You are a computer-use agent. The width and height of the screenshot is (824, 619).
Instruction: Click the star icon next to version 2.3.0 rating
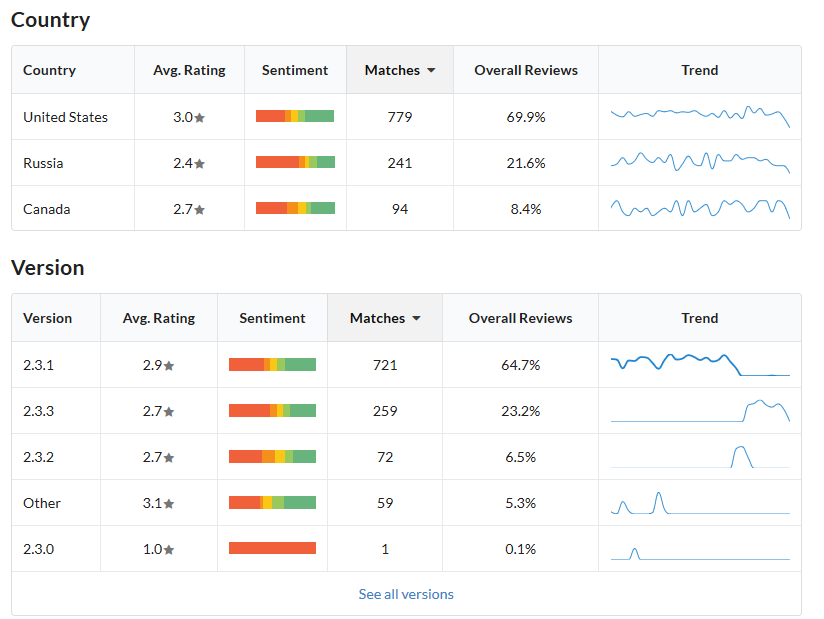tap(169, 550)
